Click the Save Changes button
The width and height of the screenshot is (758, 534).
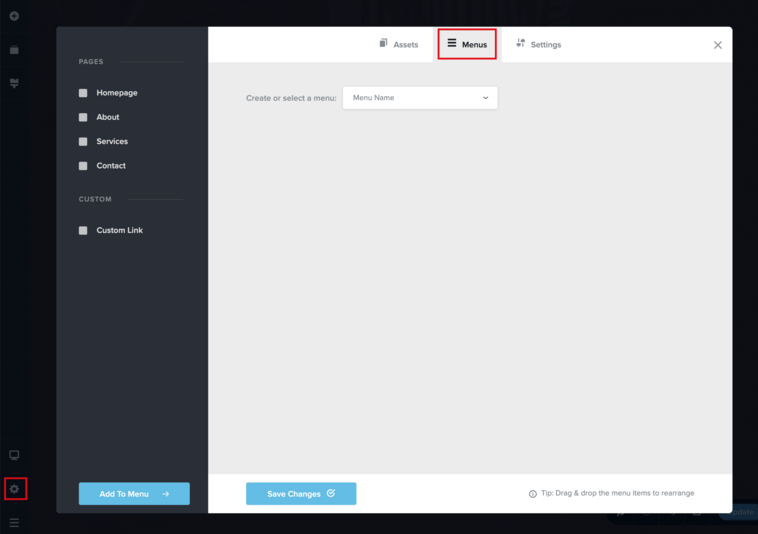301,493
